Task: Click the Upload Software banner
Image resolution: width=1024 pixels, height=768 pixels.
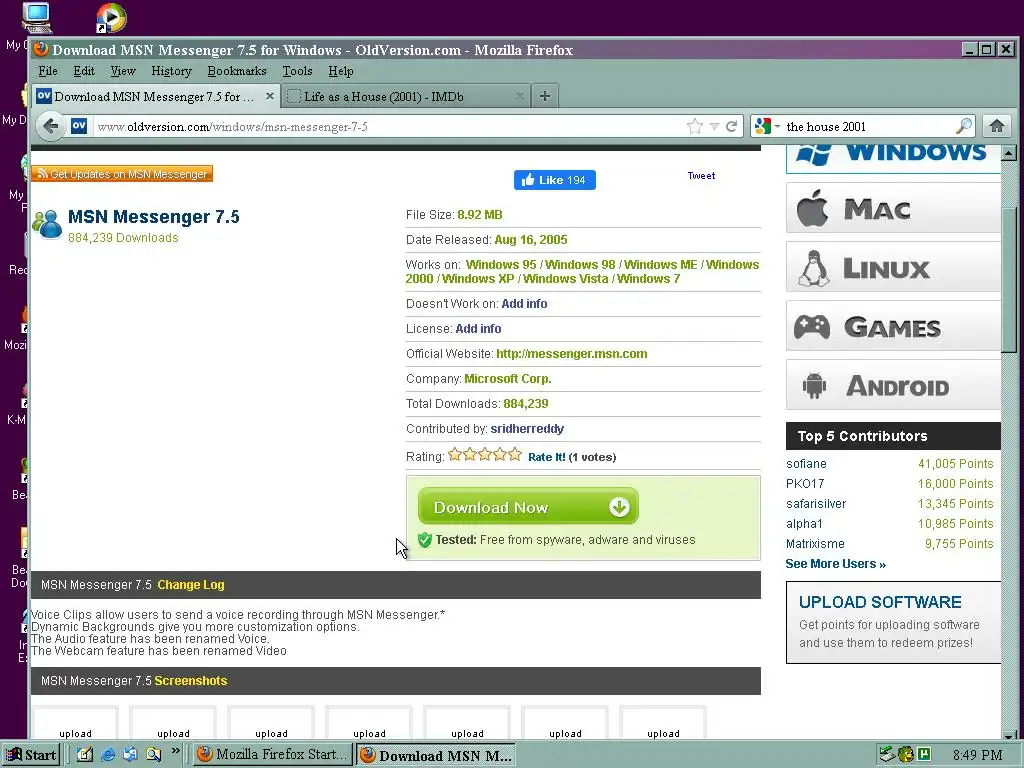Action: pos(893,622)
